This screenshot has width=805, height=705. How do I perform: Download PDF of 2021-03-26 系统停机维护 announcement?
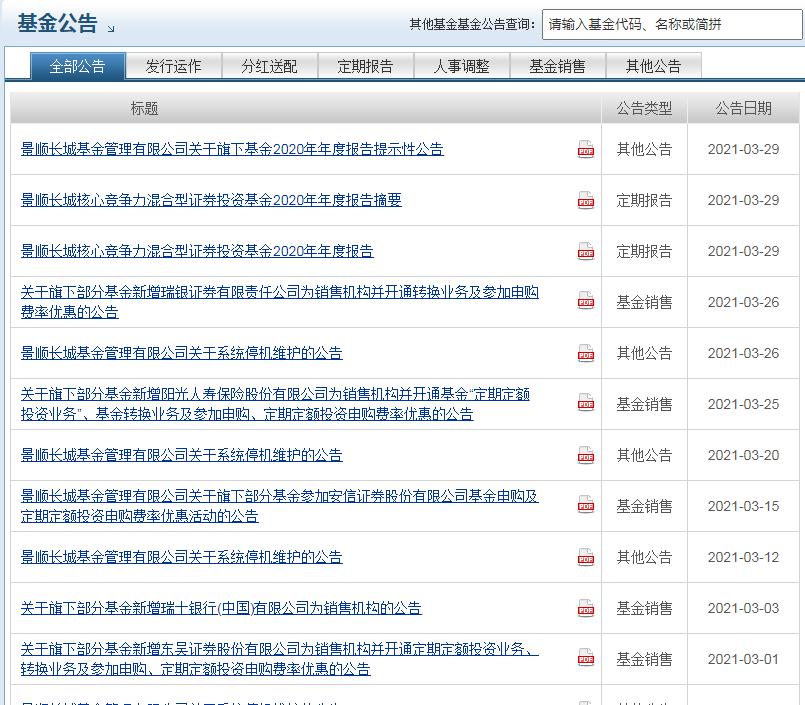[x=585, y=353]
